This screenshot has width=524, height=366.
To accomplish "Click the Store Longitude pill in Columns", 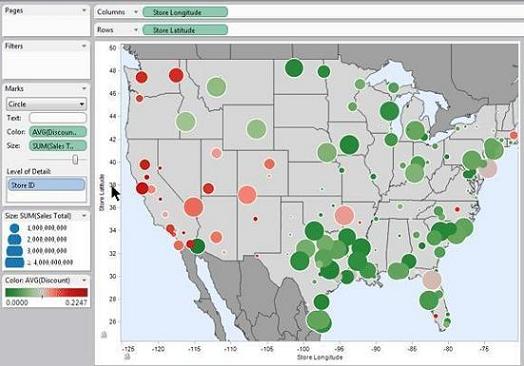I will (x=185, y=12).
